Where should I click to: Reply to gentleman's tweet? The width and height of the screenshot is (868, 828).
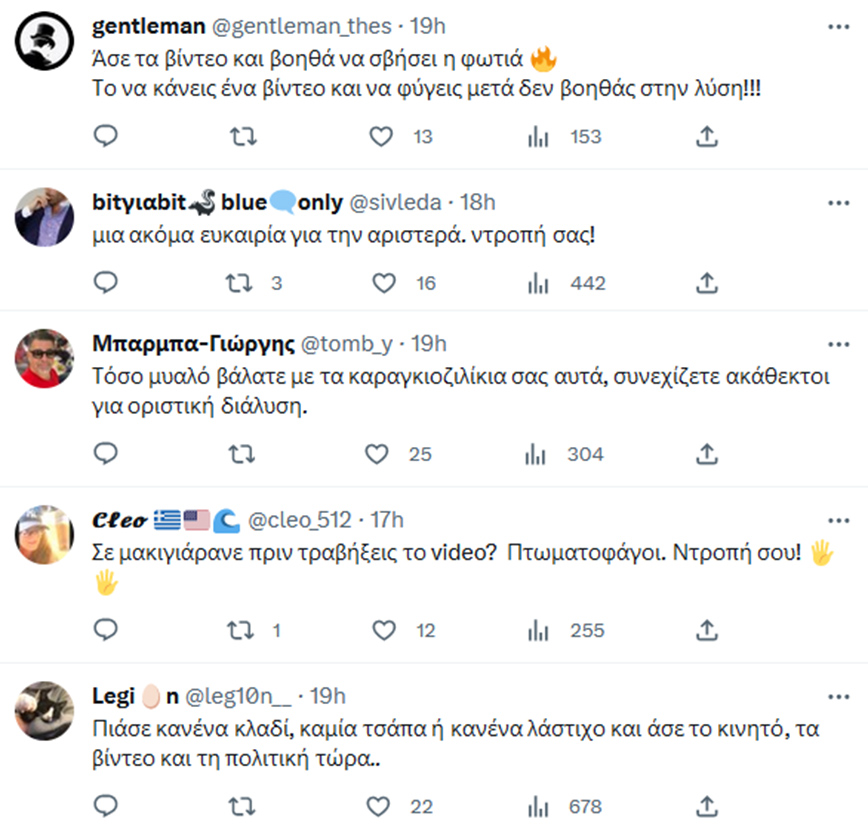(106, 137)
